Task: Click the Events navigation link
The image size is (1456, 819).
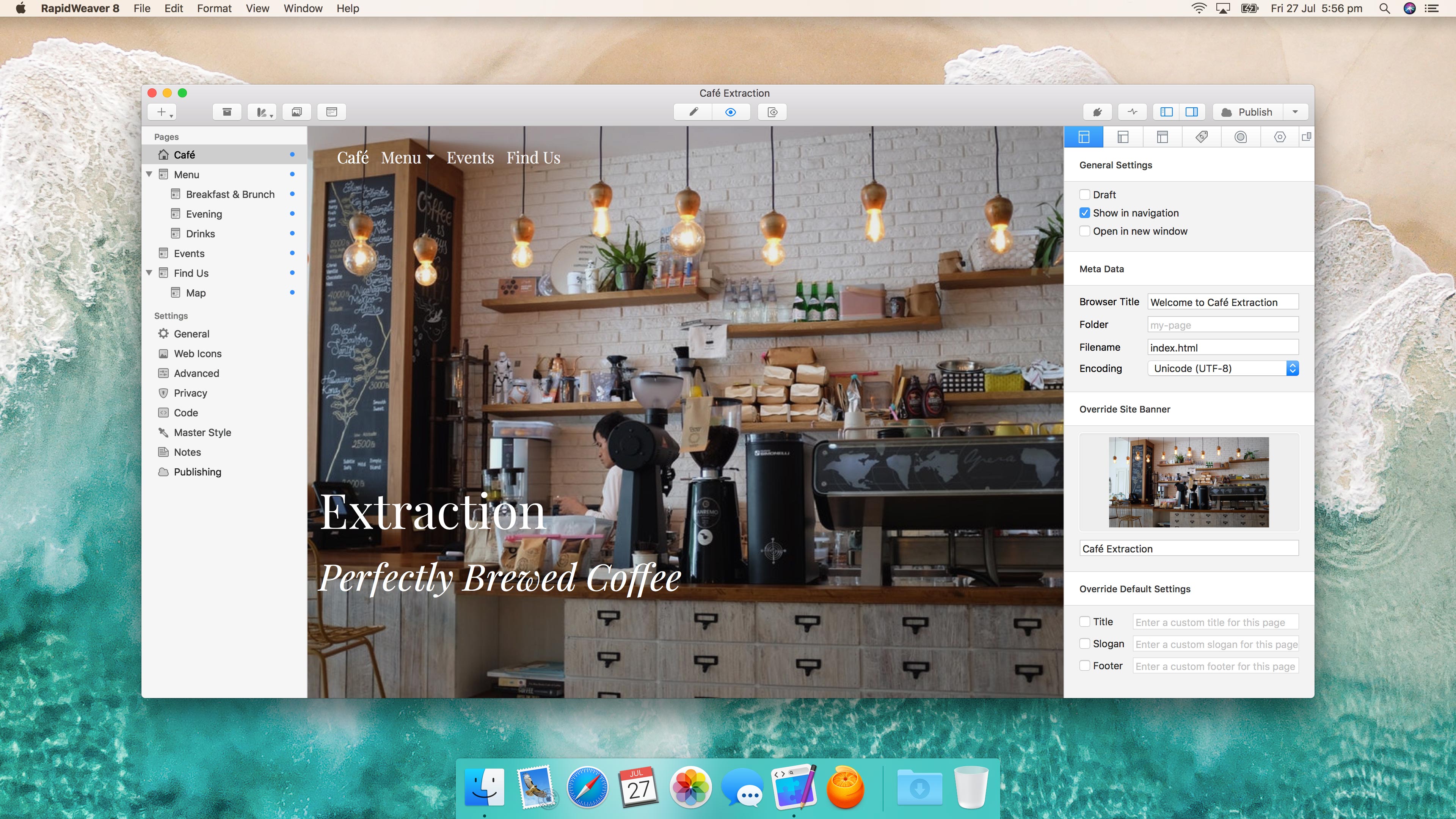Action: (x=470, y=158)
